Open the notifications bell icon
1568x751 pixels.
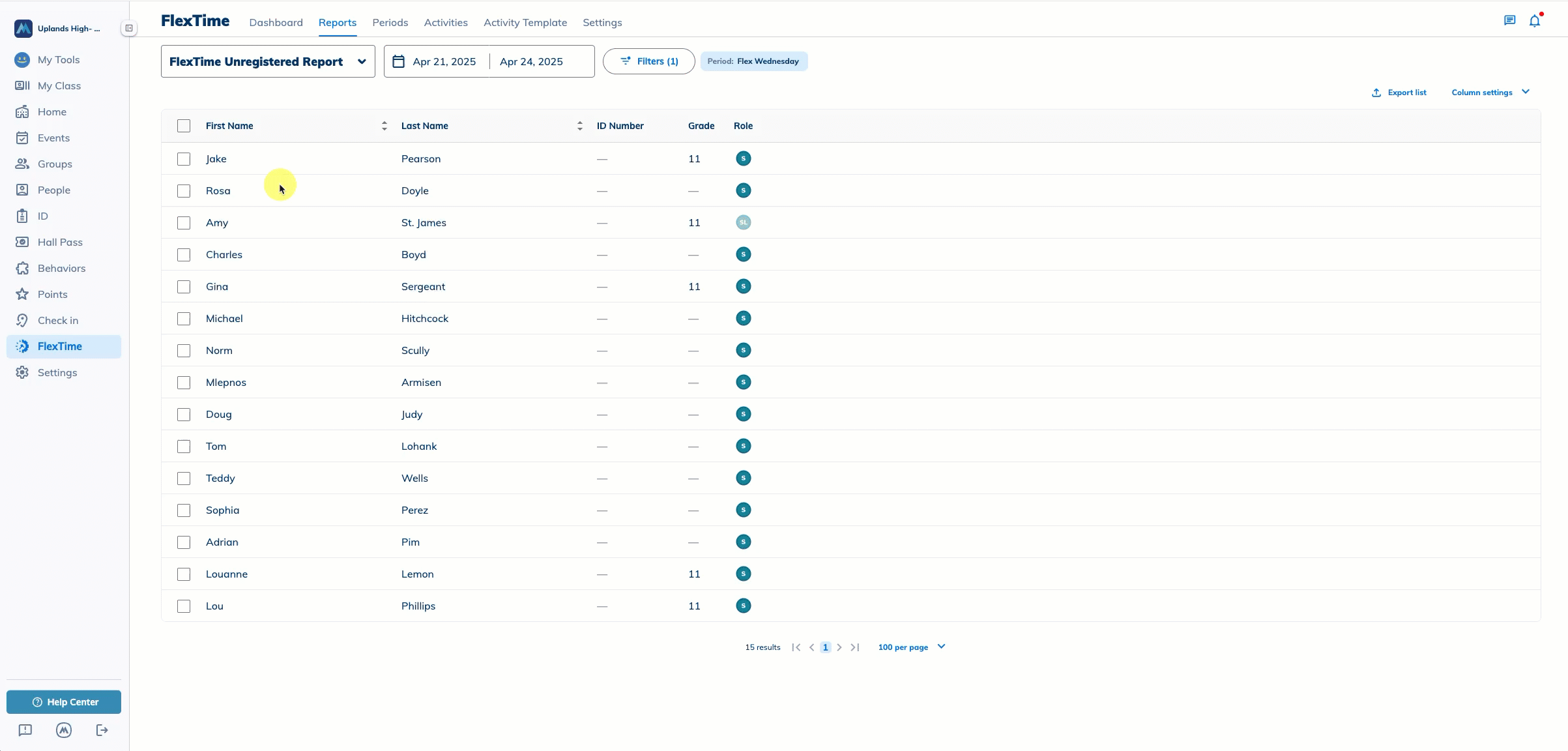[x=1534, y=21]
